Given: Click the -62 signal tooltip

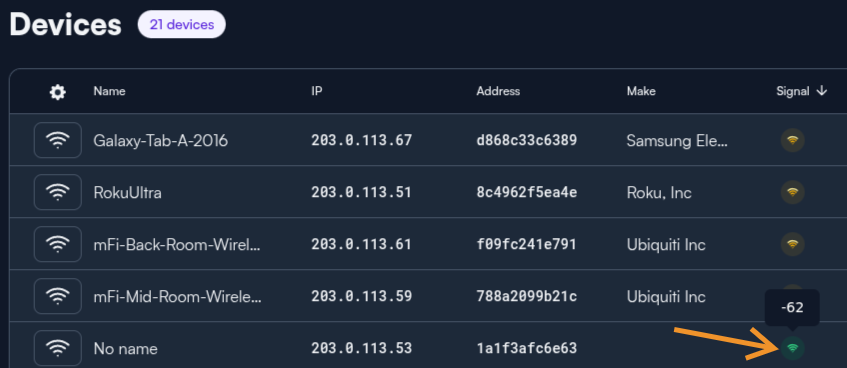Looking at the screenshot, I should coord(792,307).
